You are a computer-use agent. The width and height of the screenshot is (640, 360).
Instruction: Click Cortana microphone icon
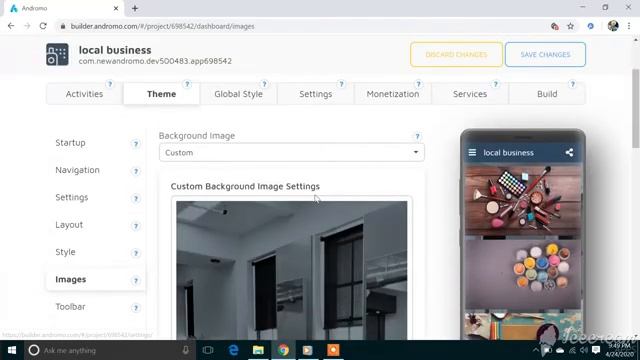(x=185, y=350)
